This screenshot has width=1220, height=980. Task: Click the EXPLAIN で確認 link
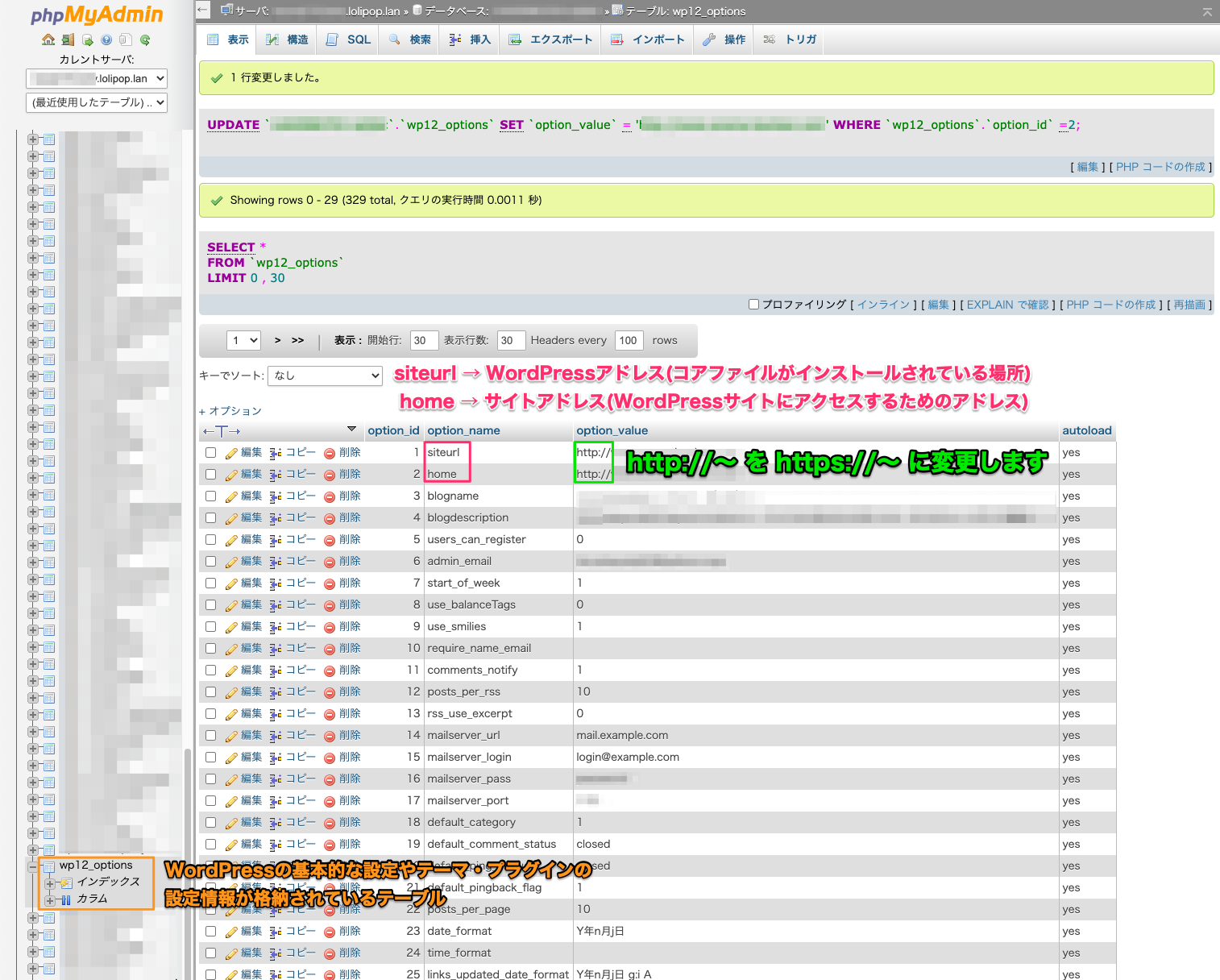tap(1007, 305)
